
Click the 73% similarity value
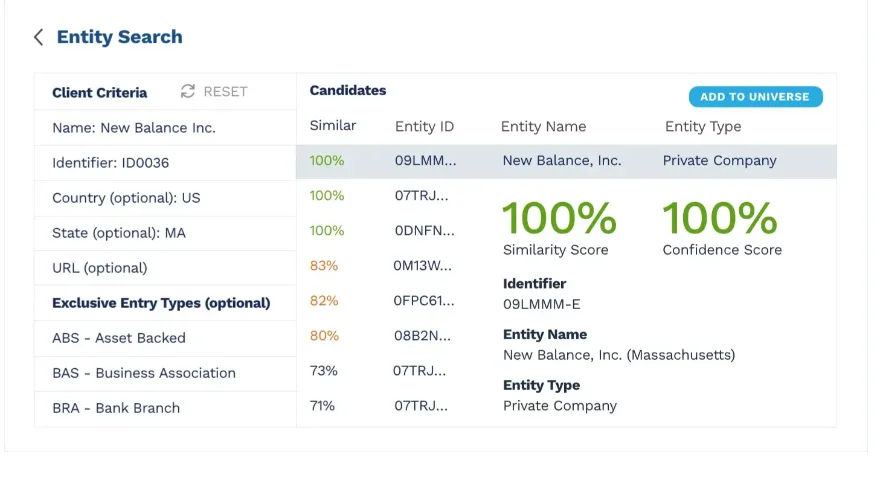(x=323, y=371)
